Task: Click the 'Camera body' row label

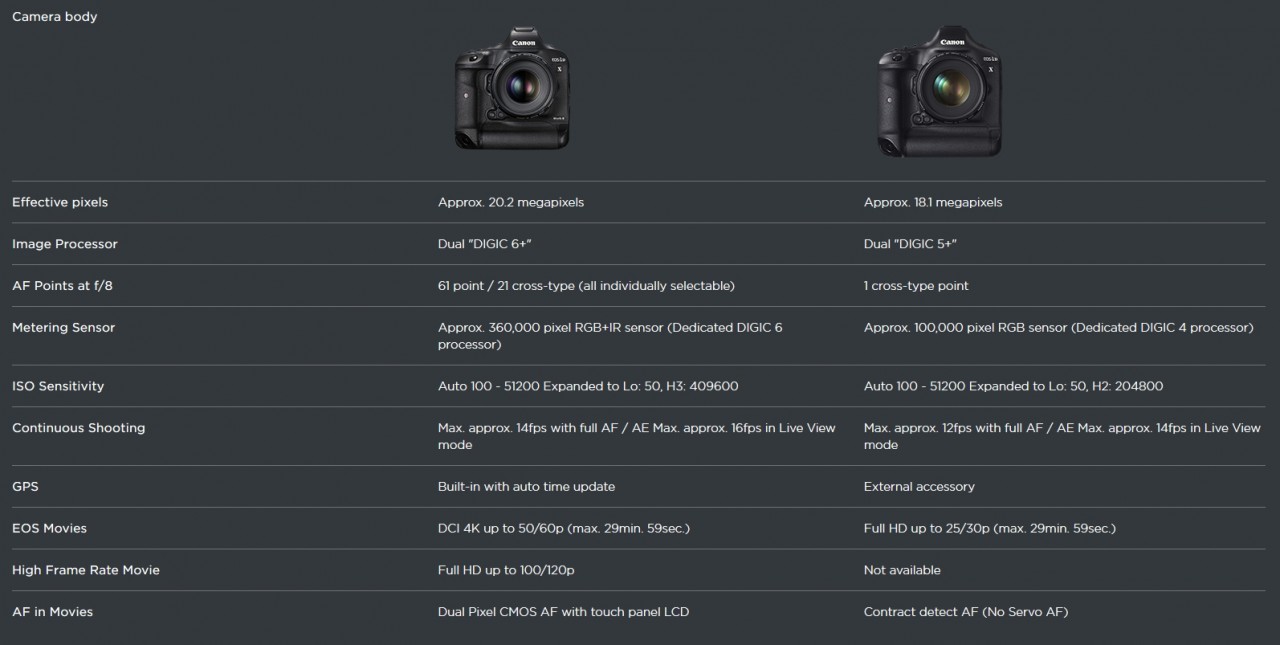Action: [55, 17]
